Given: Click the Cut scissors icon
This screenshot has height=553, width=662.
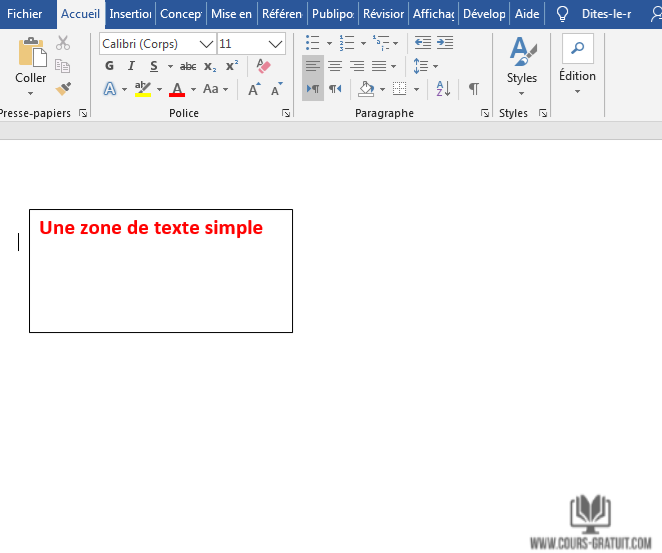Looking at the screenshot, I should pos(63,43).
